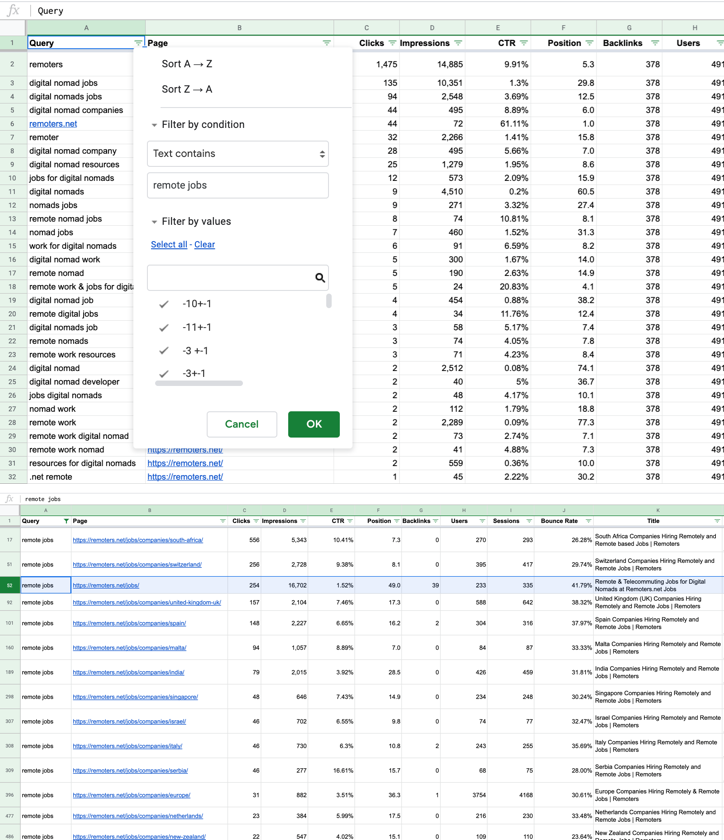This screenshot has height=840, width=724.
Task: Open the remoters.net link in row 32
Action: tap(185, 477)
